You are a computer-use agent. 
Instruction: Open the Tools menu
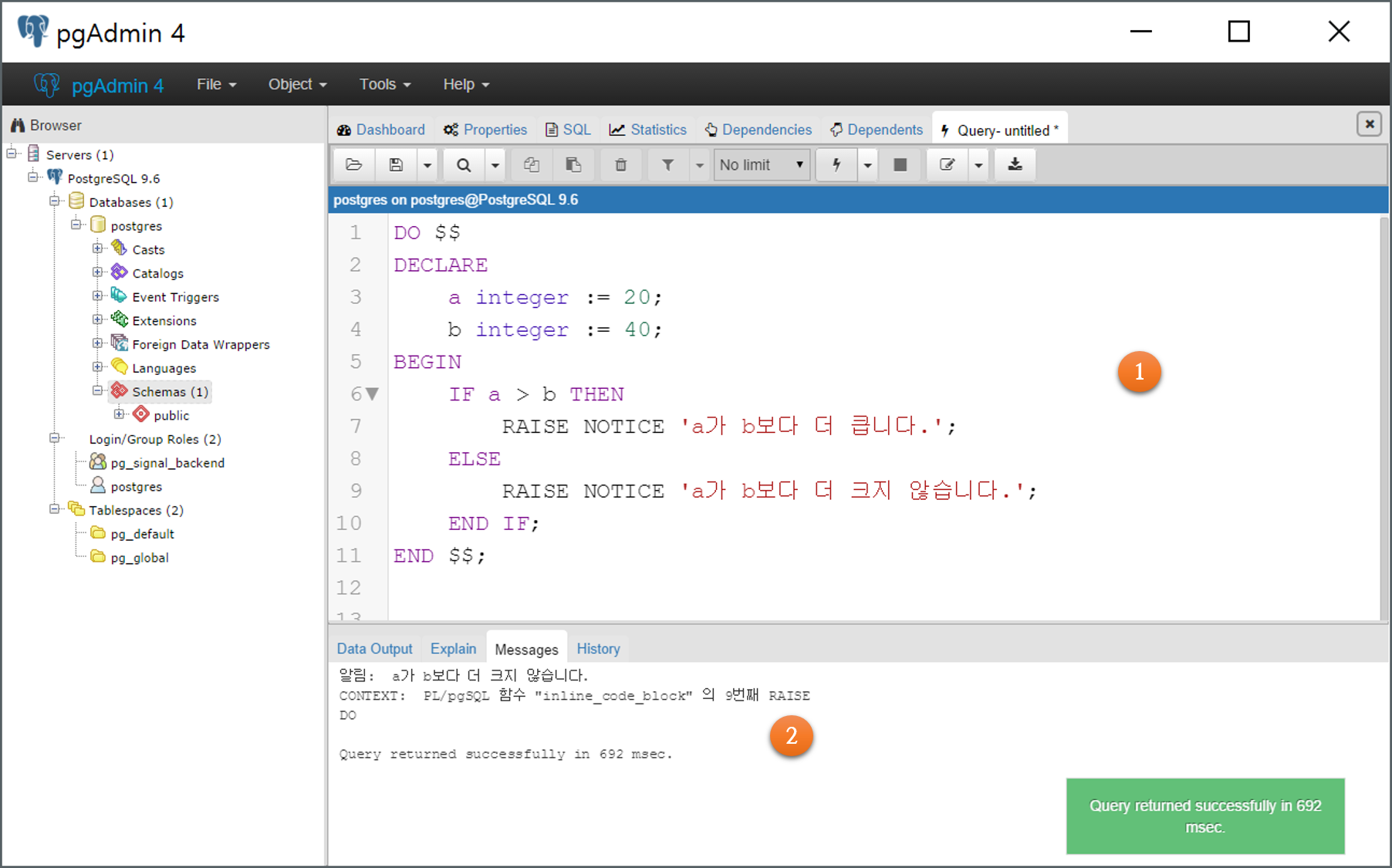pos(385,84)
